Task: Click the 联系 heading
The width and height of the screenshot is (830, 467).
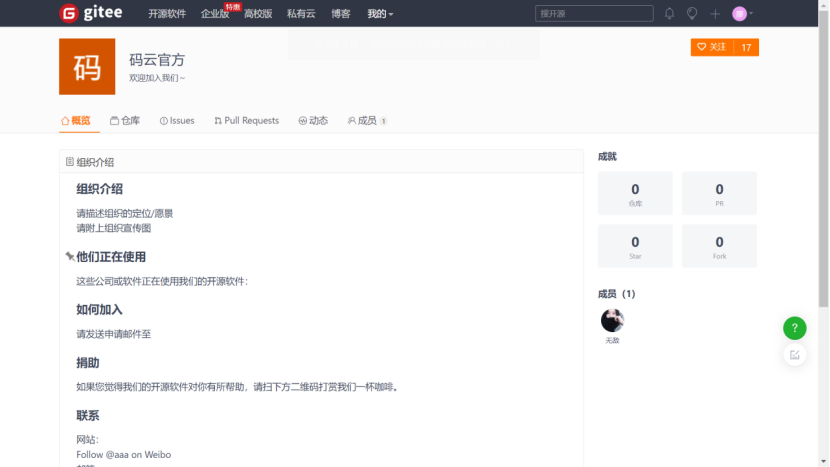Action: [88, 416]
